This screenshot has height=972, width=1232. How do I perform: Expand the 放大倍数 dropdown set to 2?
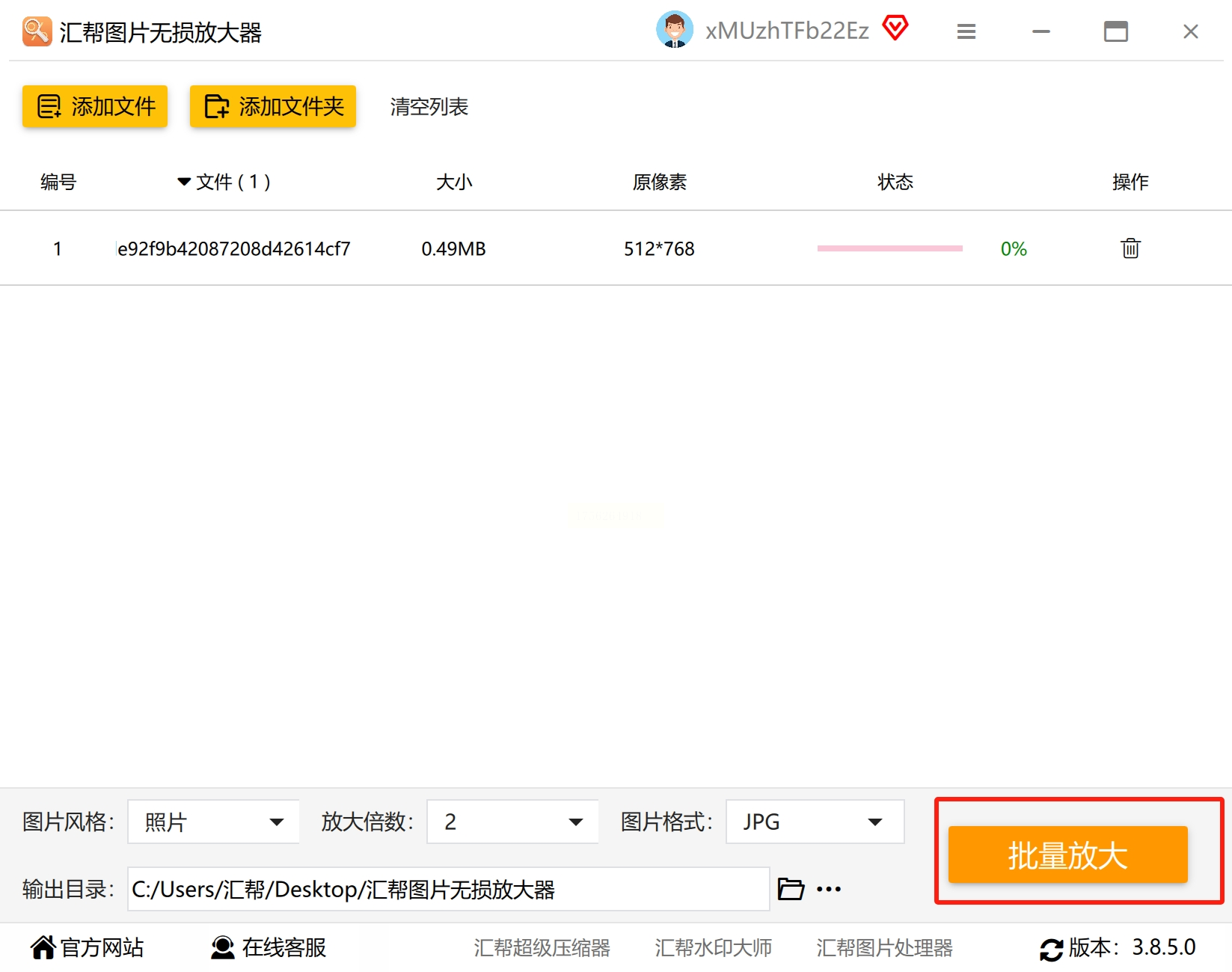coord(512,822)
